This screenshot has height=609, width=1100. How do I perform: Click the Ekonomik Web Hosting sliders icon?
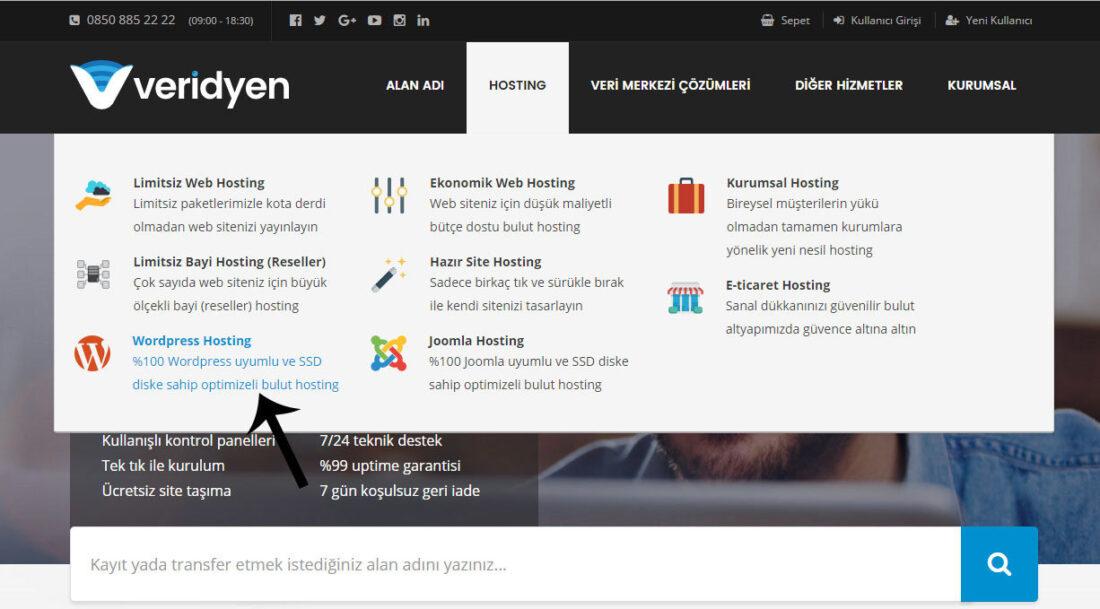pyautogui.click(x=389, y=195)
